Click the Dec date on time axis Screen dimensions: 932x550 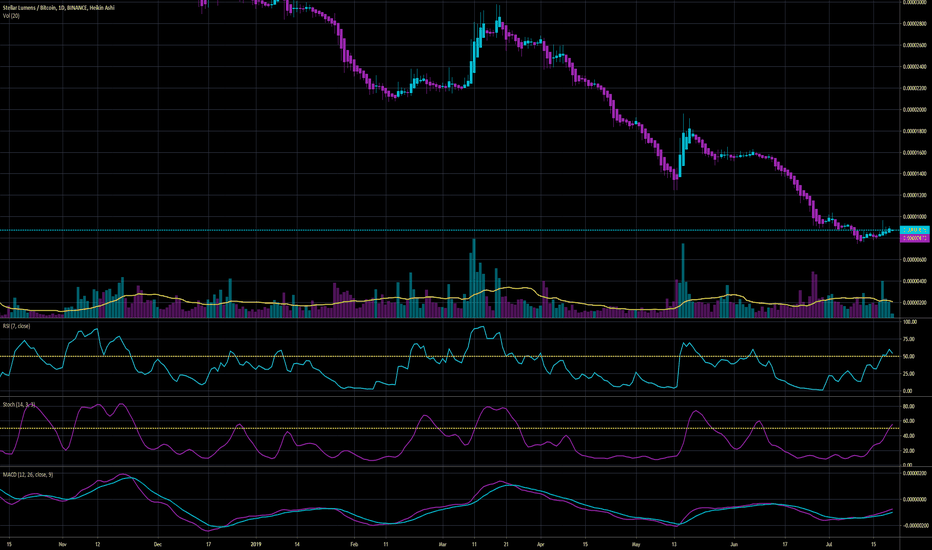[158, 544]
